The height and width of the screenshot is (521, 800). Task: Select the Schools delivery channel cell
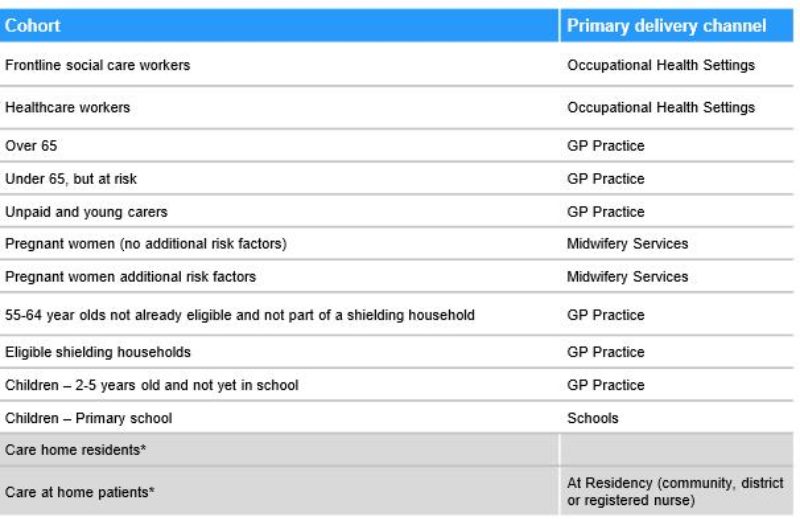(677, 417)
